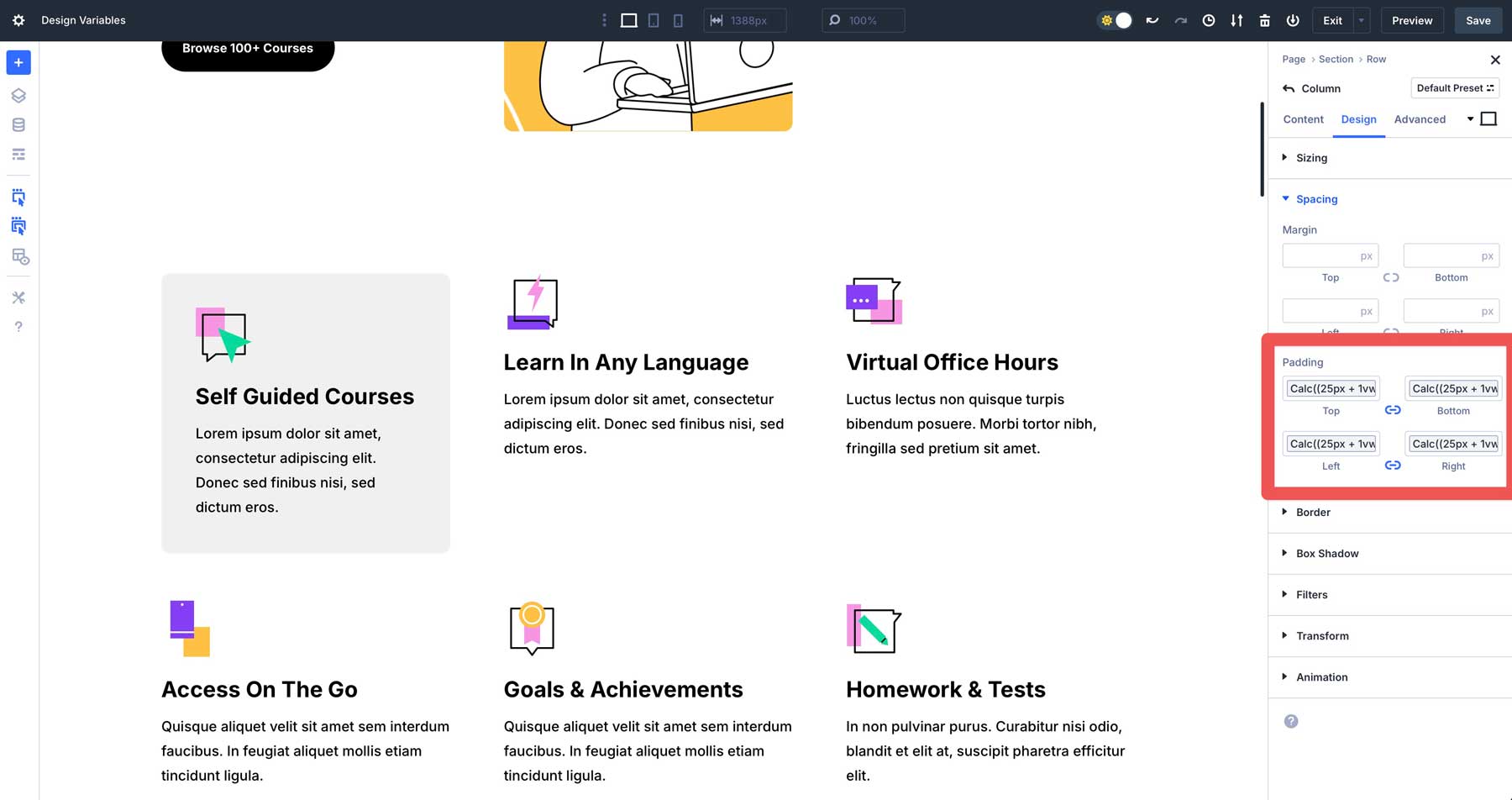Image resolution: width=1512 pixels, height=800 pixels.
Task: Click the trash icon in the top bar
Action: [1264, 19]
